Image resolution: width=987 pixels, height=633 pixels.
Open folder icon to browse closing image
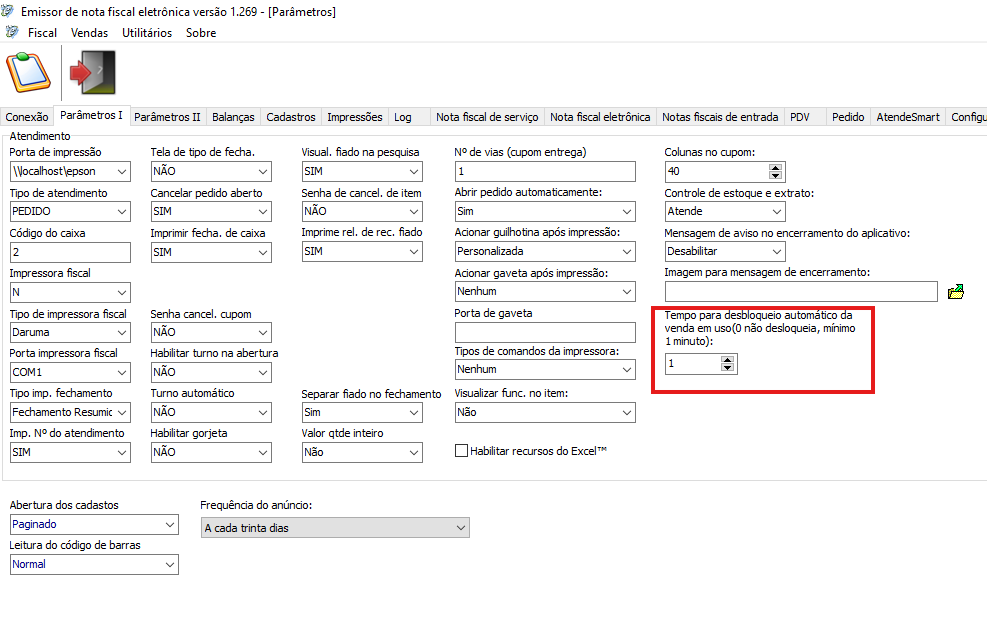click(955, 292)
